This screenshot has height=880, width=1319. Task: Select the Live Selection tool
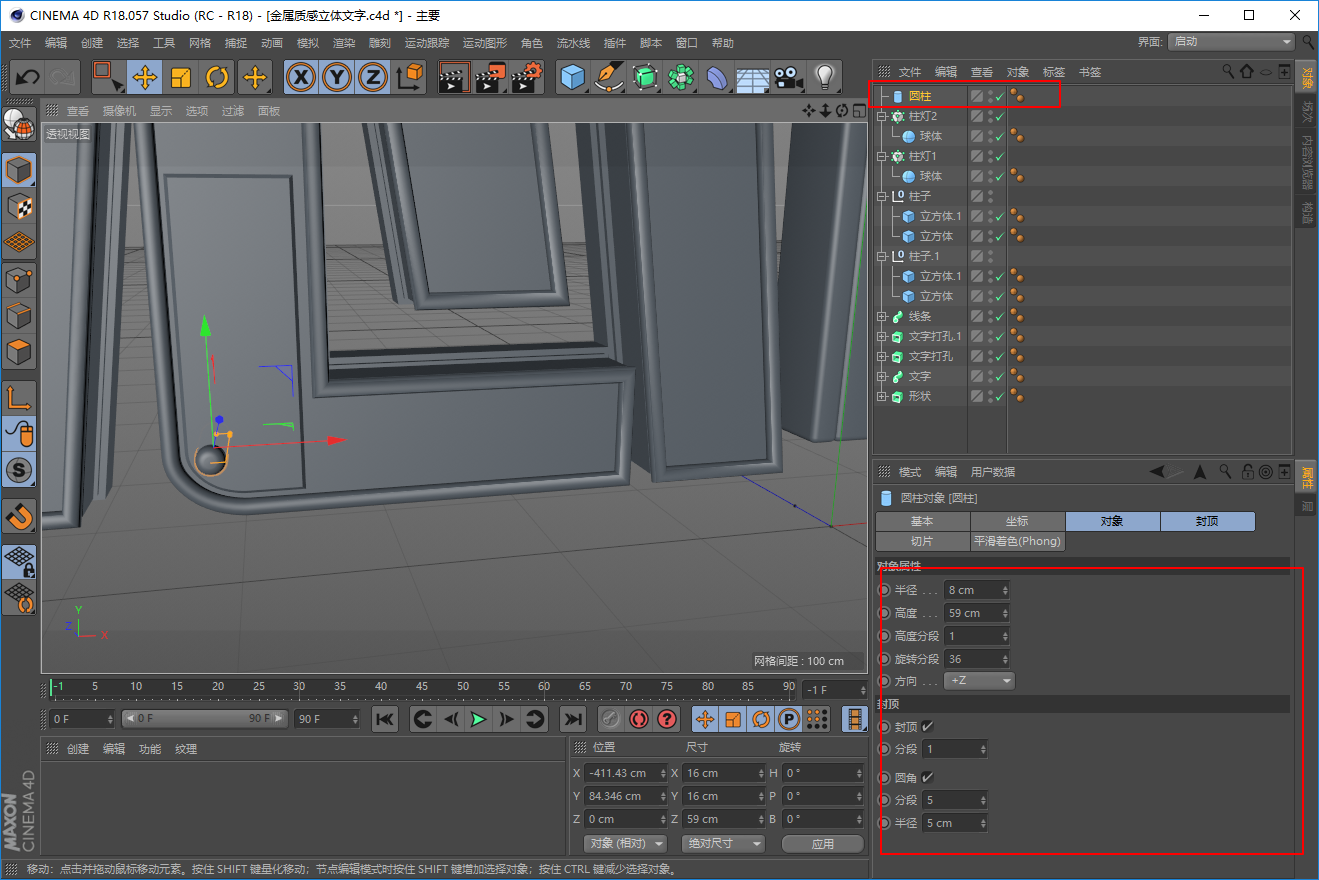(x=106, y=77)
